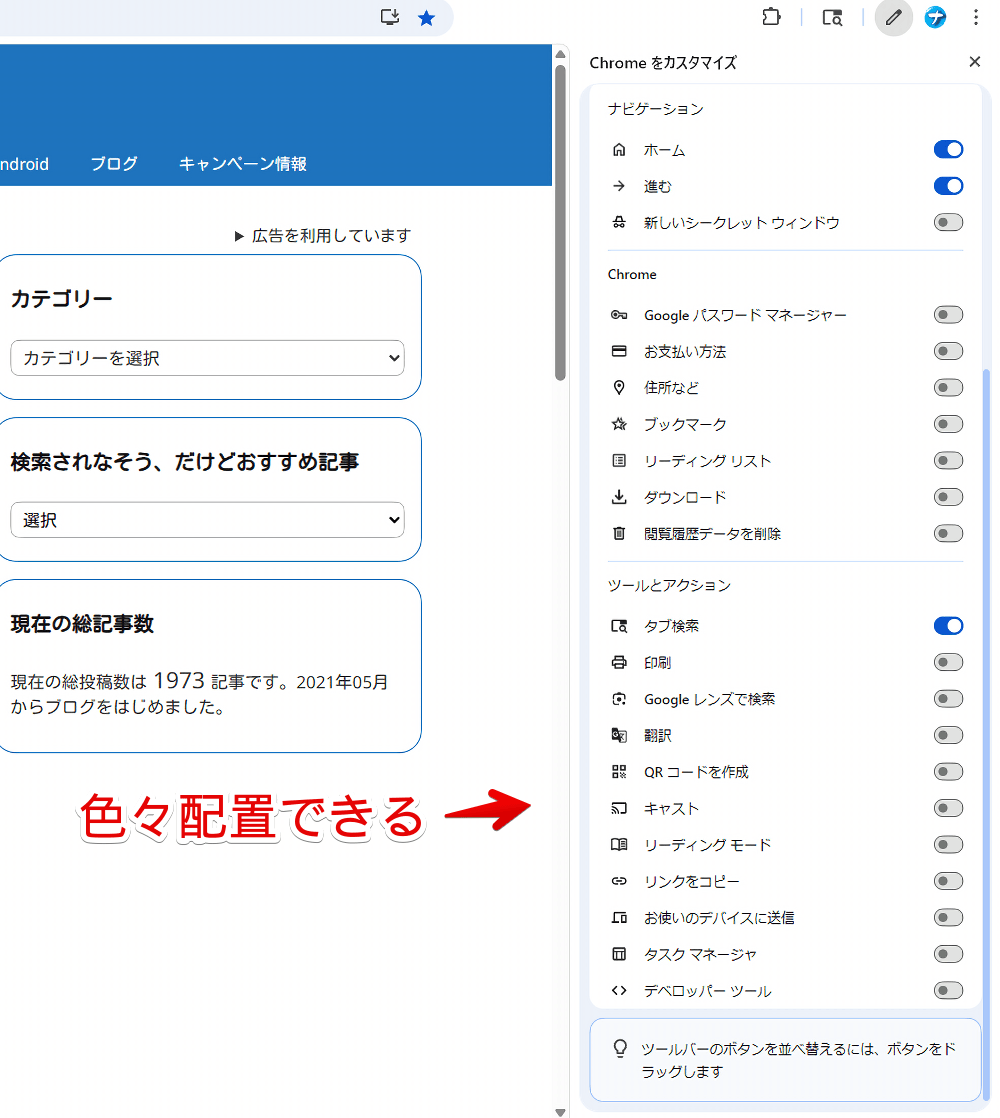Viewport: 1000px width, 1118px height.
Task: Open the カテゴリーを選択 dropdown
Action: click(207, 358)
